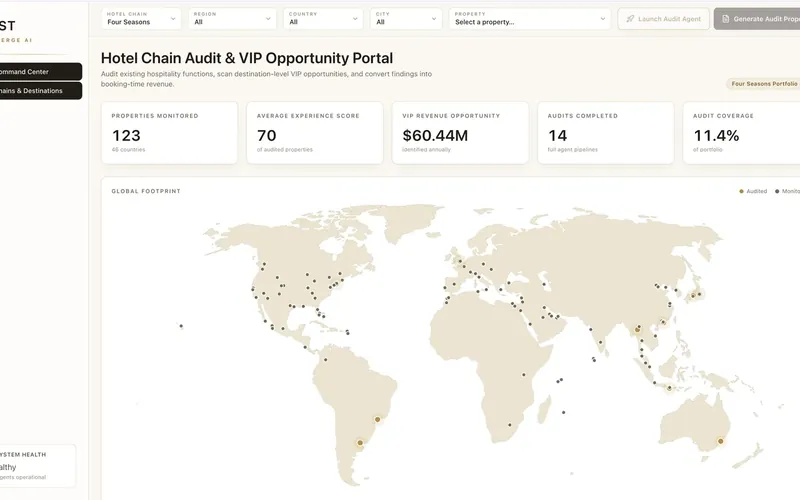Select the gold audited marker in southern Brazil
This screenshot has width=800, height=500.
click(378, 419)
